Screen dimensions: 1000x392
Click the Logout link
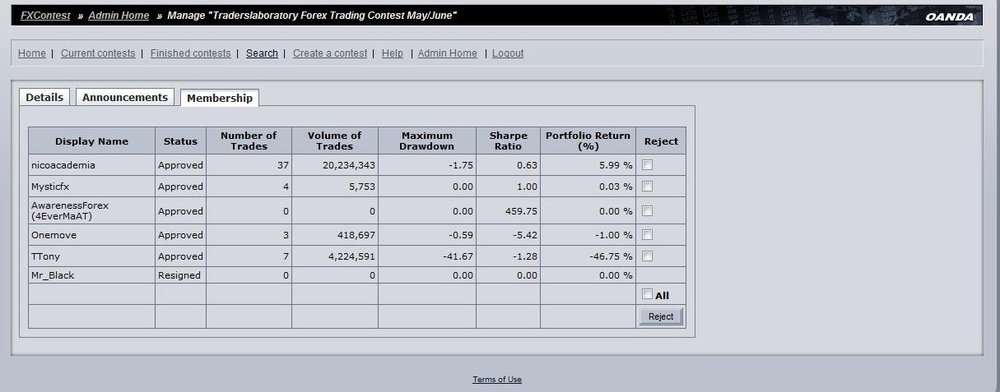(x=508, y=54)
